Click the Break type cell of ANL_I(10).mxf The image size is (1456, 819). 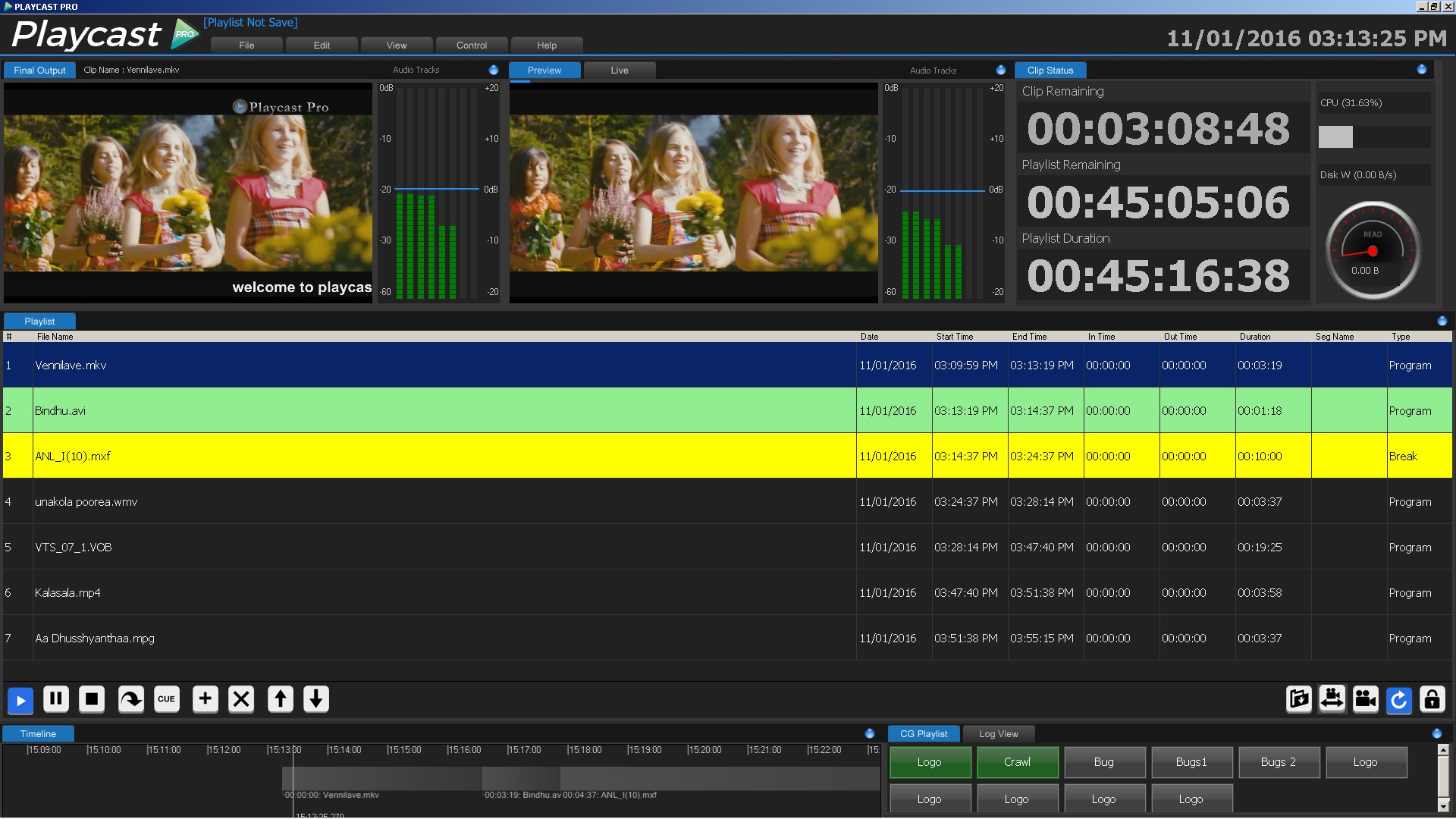tap(1420, 456)
